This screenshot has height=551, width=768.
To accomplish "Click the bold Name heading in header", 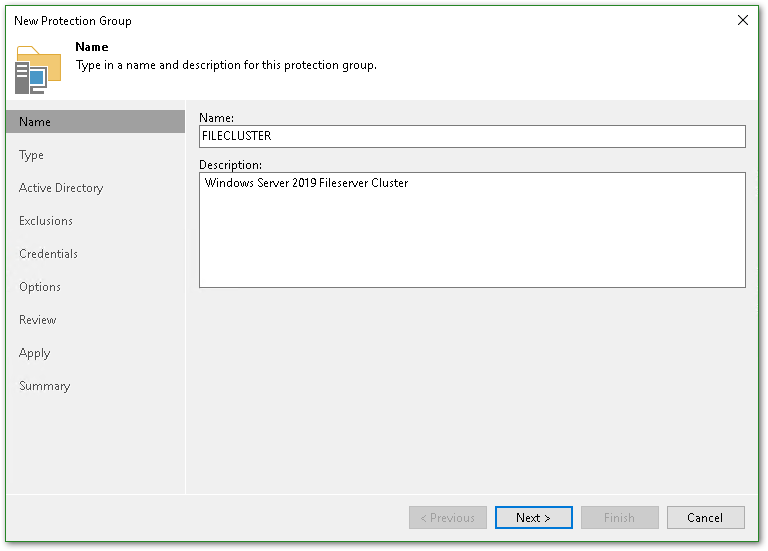I will (92, 47).
